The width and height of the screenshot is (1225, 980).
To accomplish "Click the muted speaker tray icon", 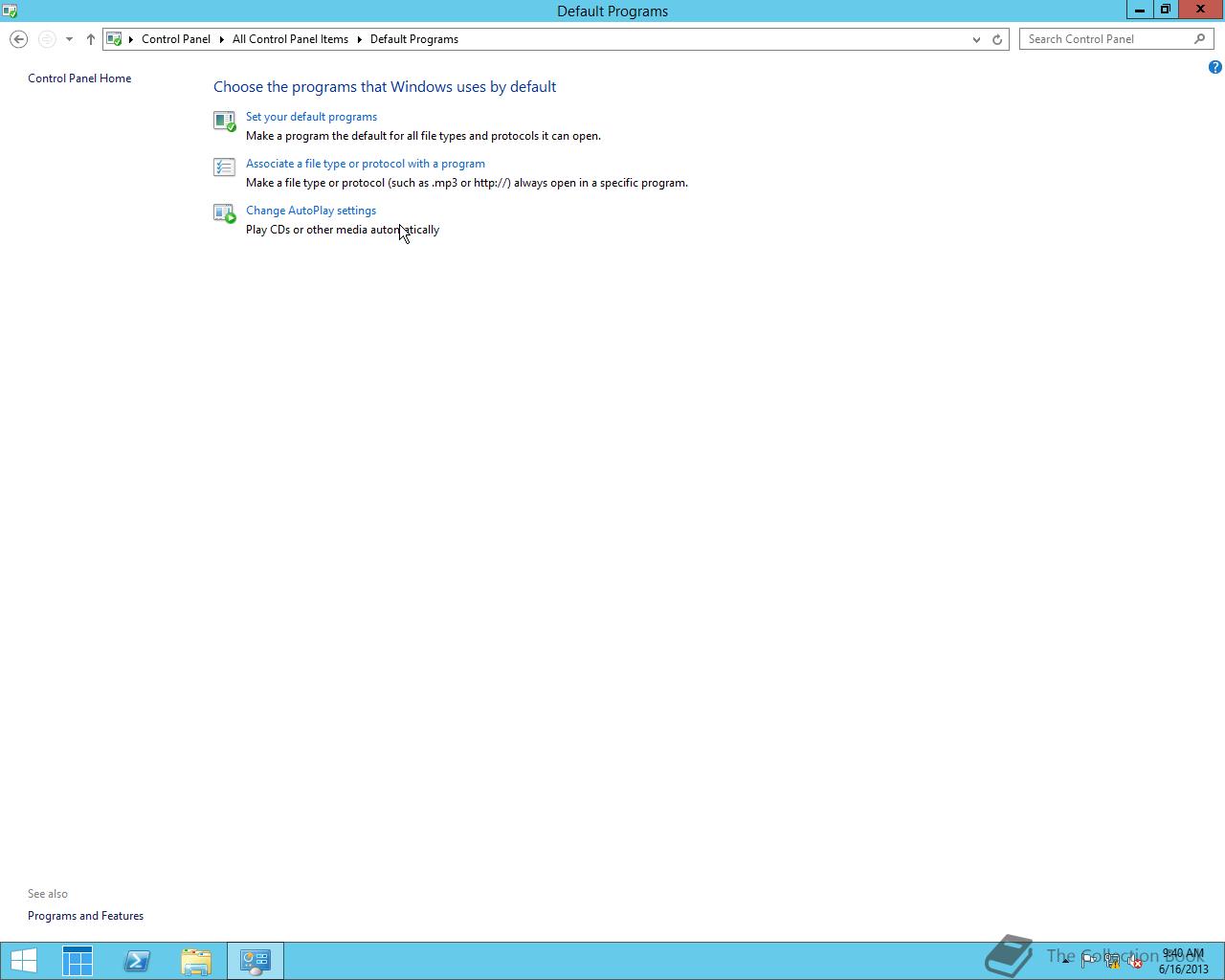I will [1135, 961].
